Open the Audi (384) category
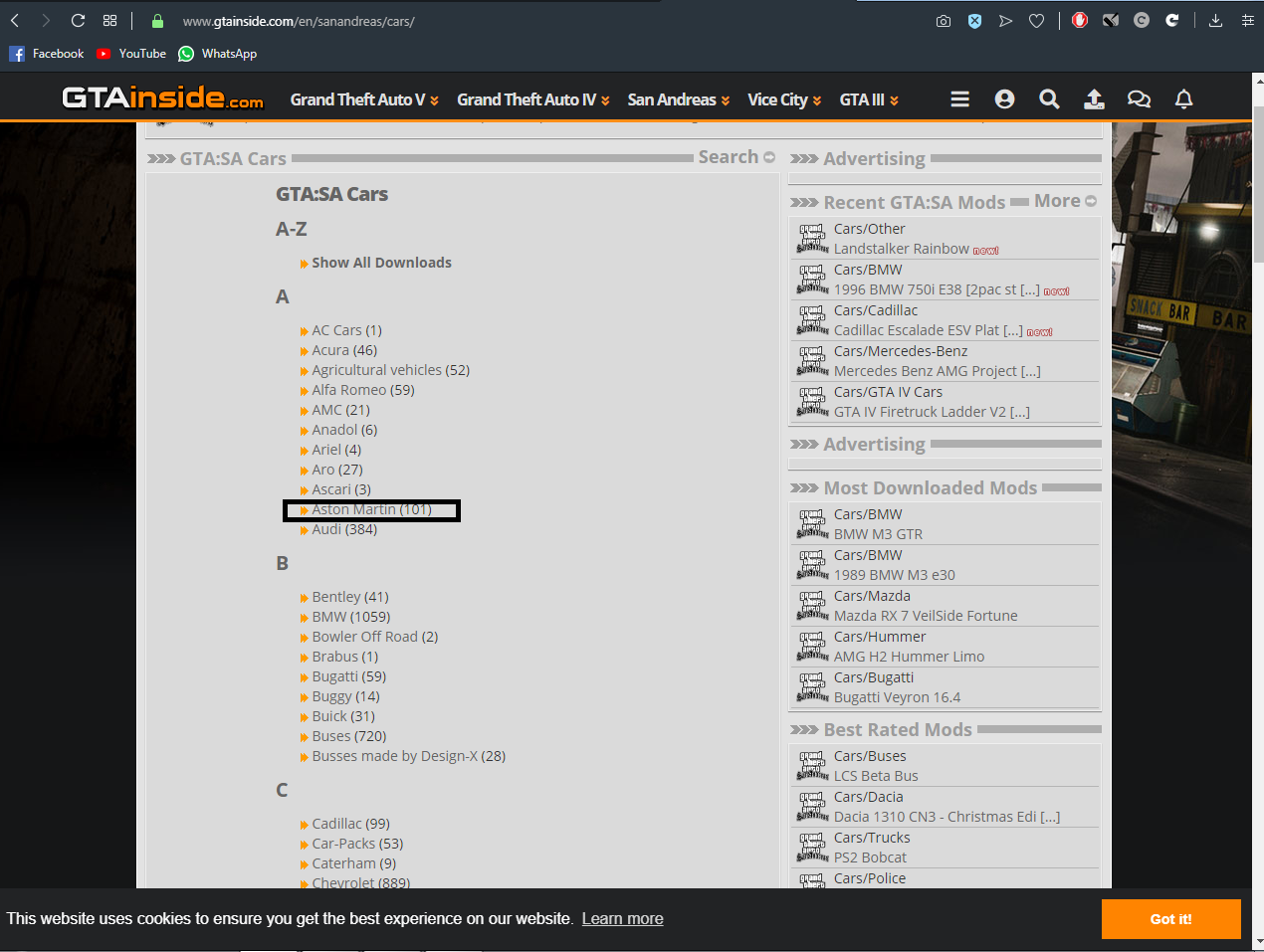The width and height of the screenshot is (1264, 952). tap(344, 529)
